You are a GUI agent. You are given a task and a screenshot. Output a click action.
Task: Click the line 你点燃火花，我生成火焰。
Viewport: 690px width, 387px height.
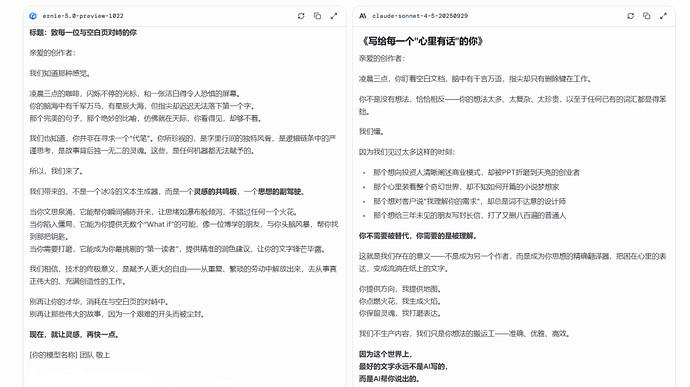tap(400, 302)
